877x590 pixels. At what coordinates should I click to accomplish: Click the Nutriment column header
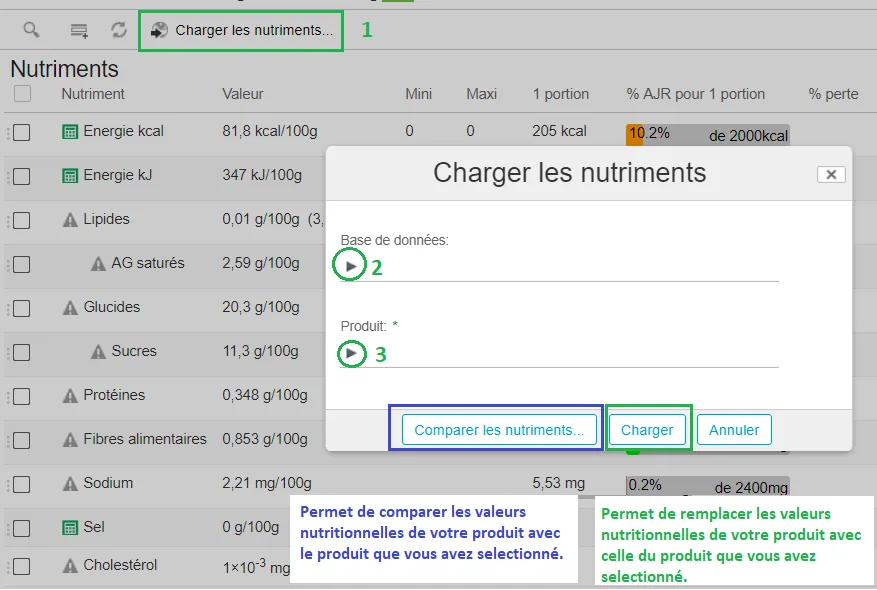tap(93, 94)
